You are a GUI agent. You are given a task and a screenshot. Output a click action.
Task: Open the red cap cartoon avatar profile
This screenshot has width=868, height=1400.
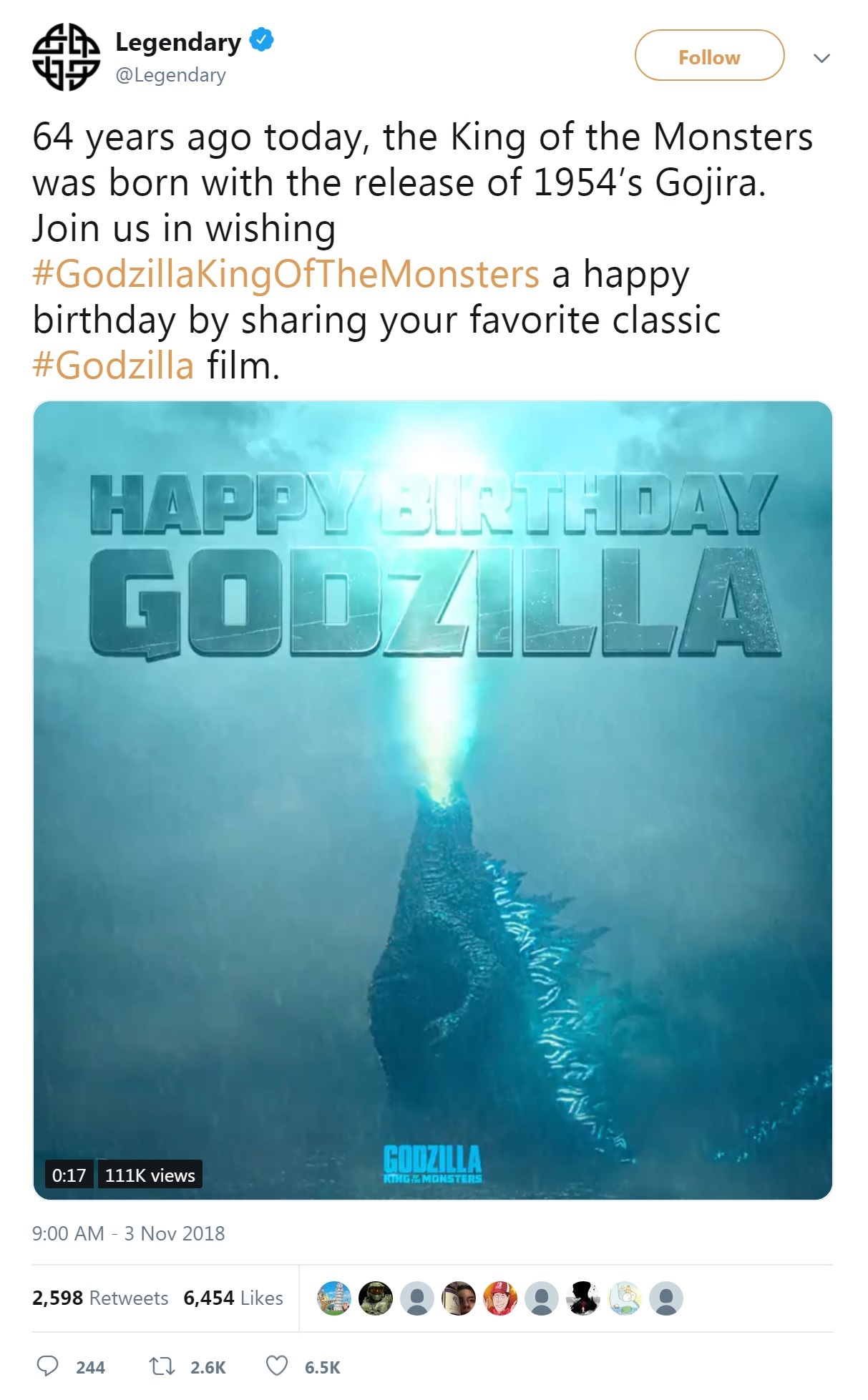(x=500, y=1298)
